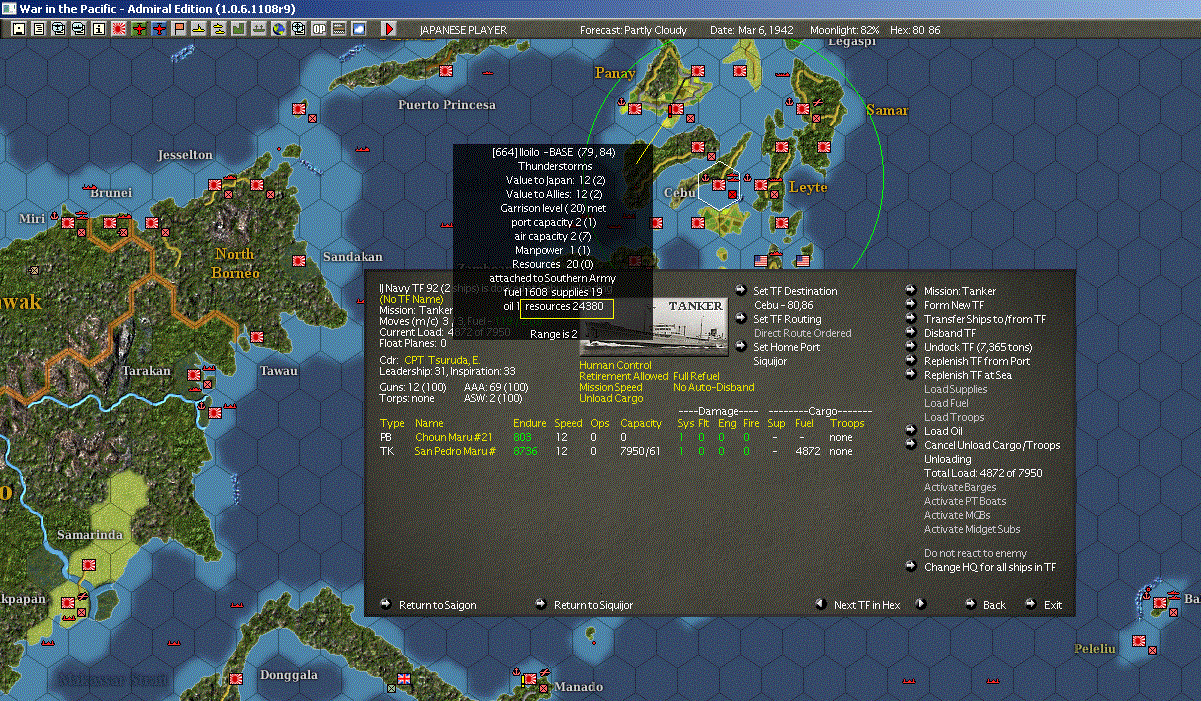This screenshot has width=1201, height=701.
Task: Click Return to Saigon
Action: pyautogui.click(x=437, y=605)
